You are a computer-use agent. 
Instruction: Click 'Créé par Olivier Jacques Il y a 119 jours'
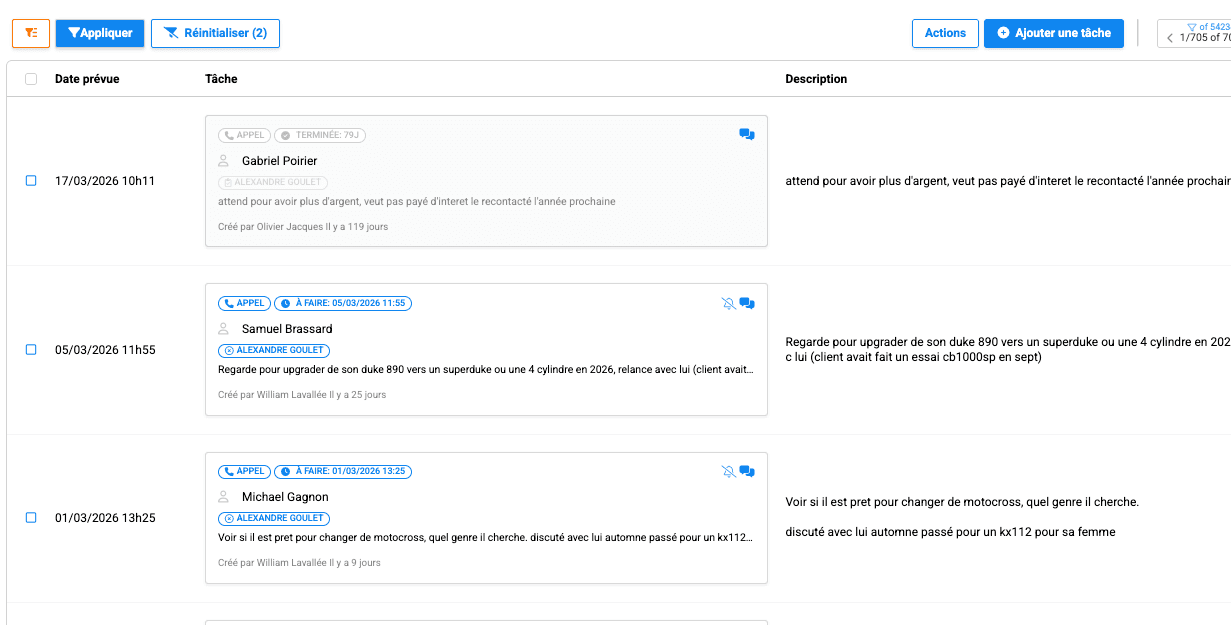click(x=303, y=227)
